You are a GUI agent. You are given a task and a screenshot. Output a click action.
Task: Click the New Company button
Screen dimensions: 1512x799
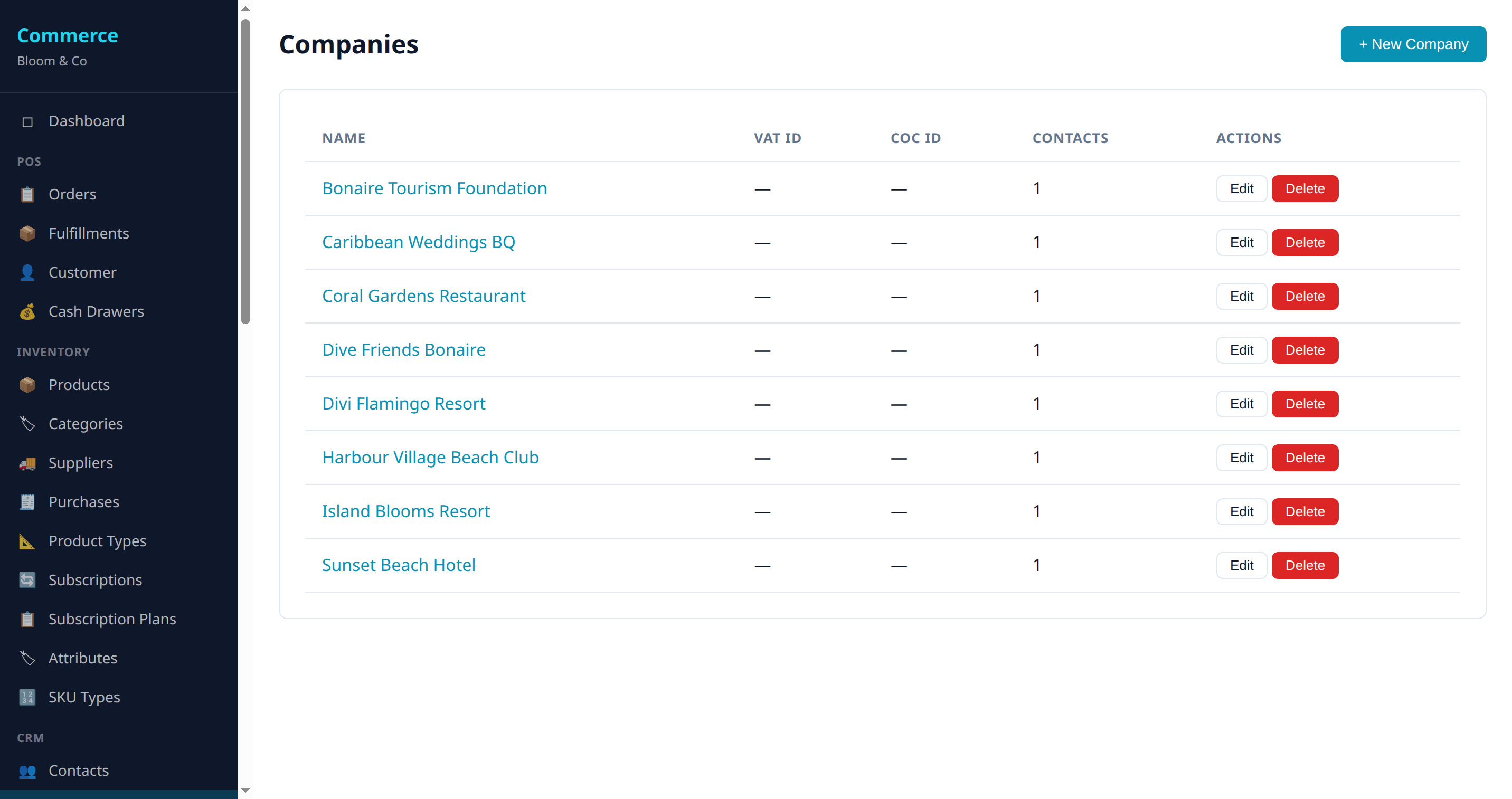[x=1413, y=44]
